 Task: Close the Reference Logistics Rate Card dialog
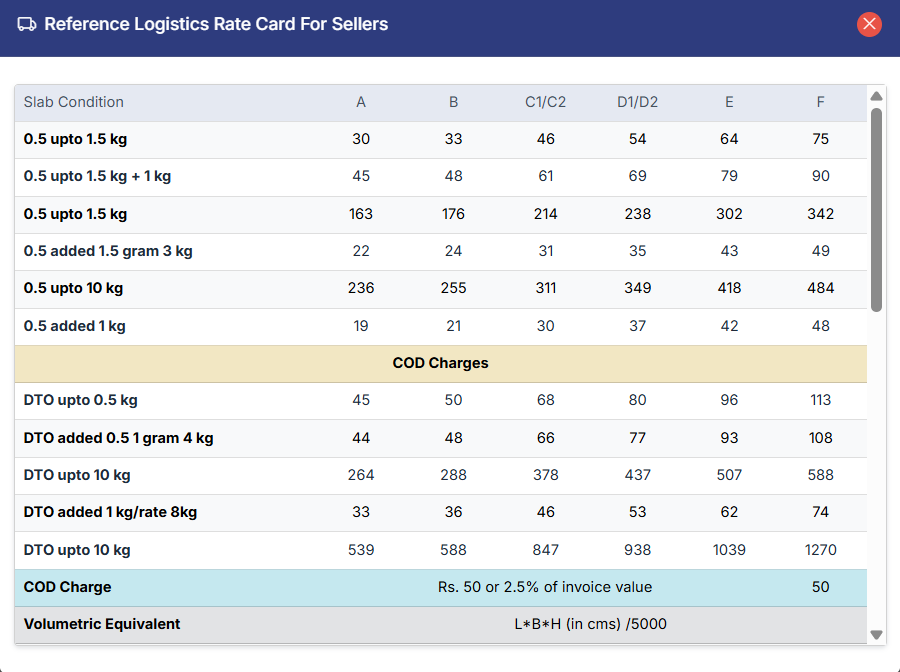click(869, 24)
